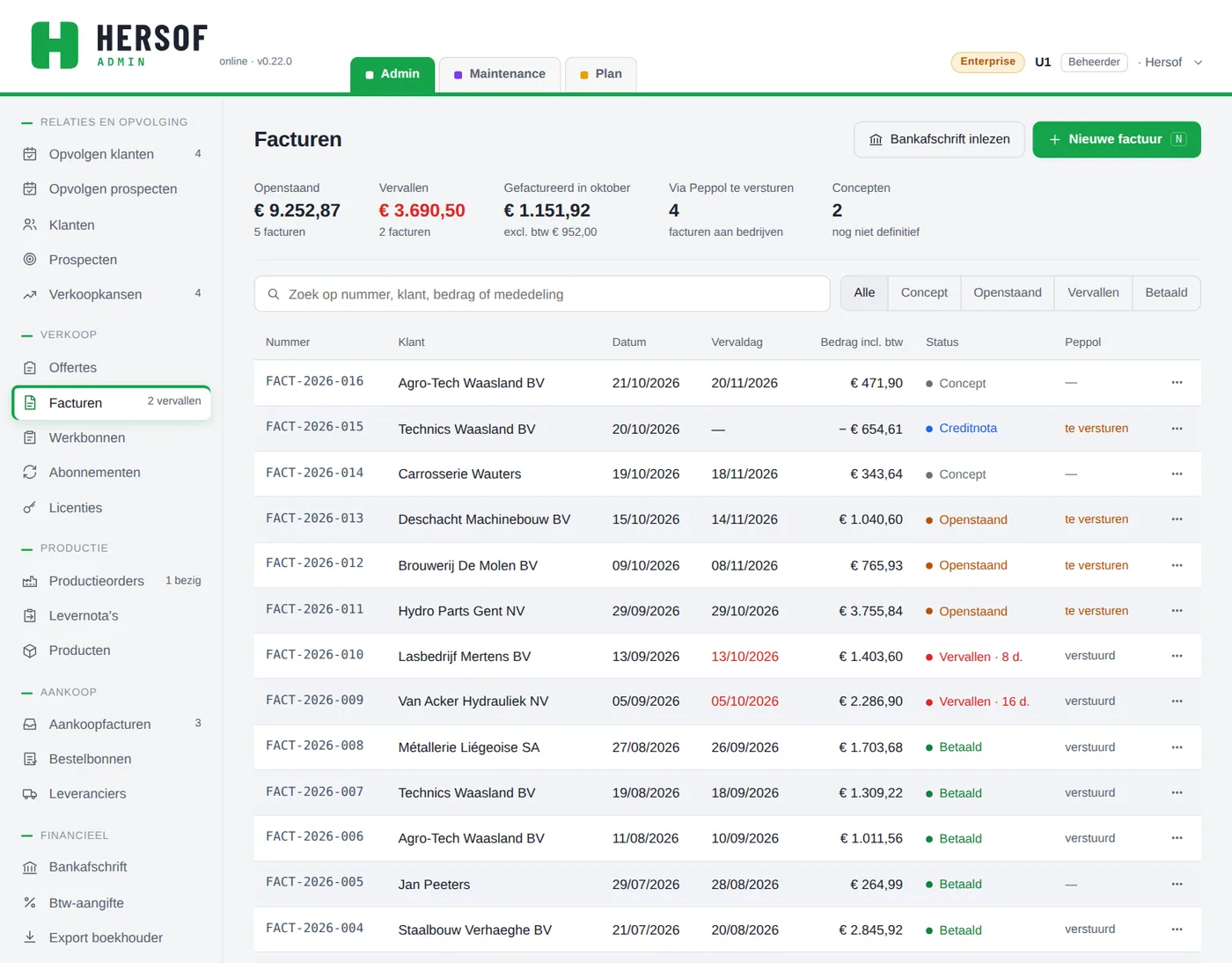
Task: Switch to the Plan tab
Action: tap(601, 74)
